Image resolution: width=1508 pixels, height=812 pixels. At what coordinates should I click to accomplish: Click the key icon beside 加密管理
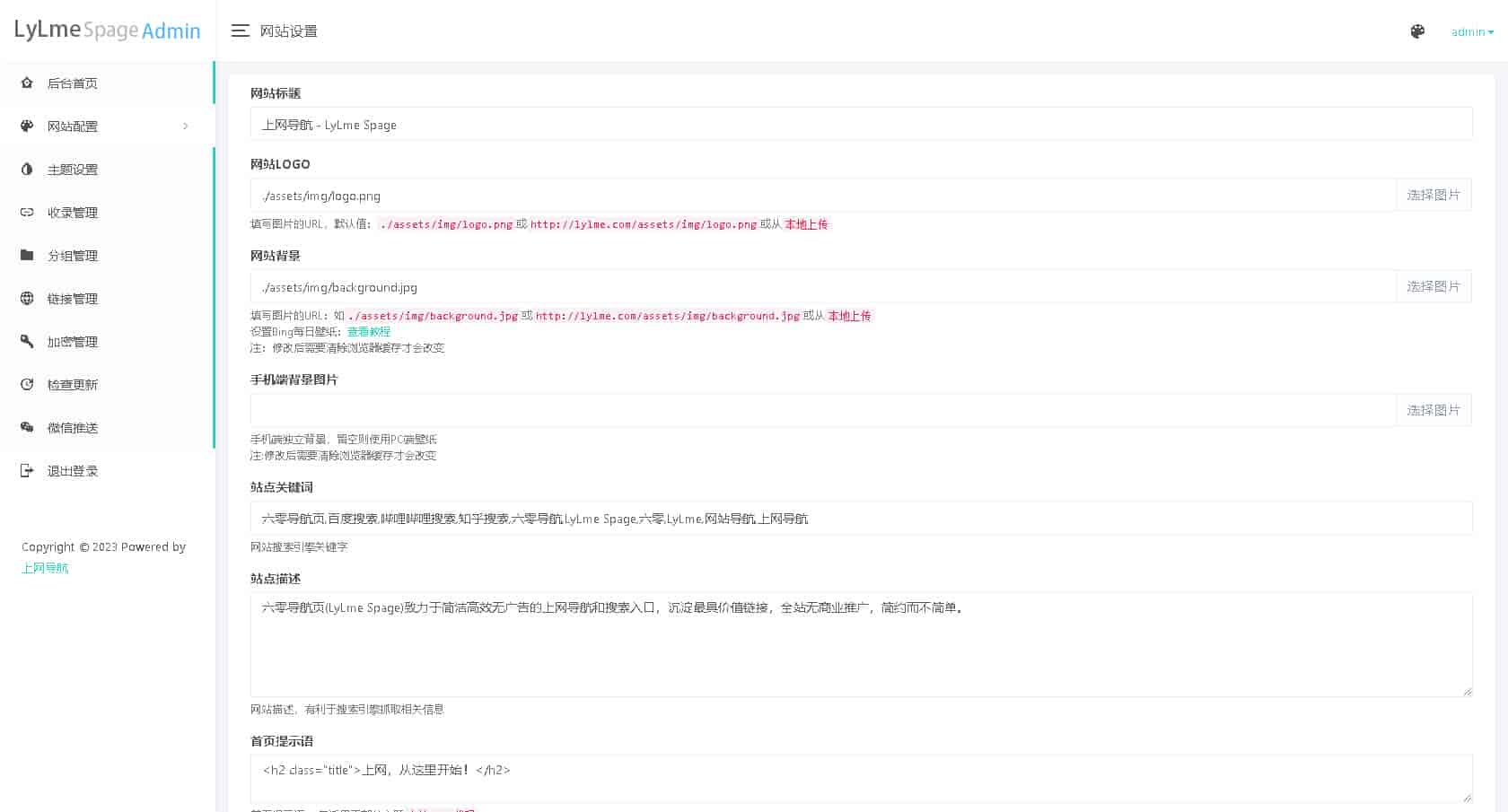tap(27, 342)
